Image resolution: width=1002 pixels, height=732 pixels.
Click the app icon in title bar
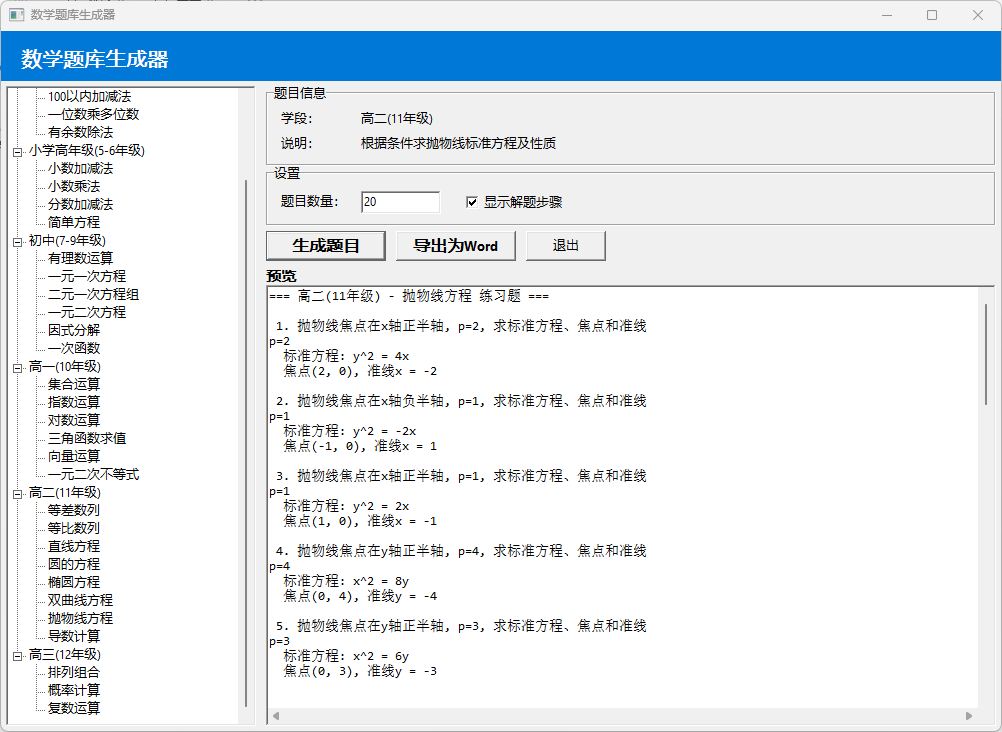[17, 15]
